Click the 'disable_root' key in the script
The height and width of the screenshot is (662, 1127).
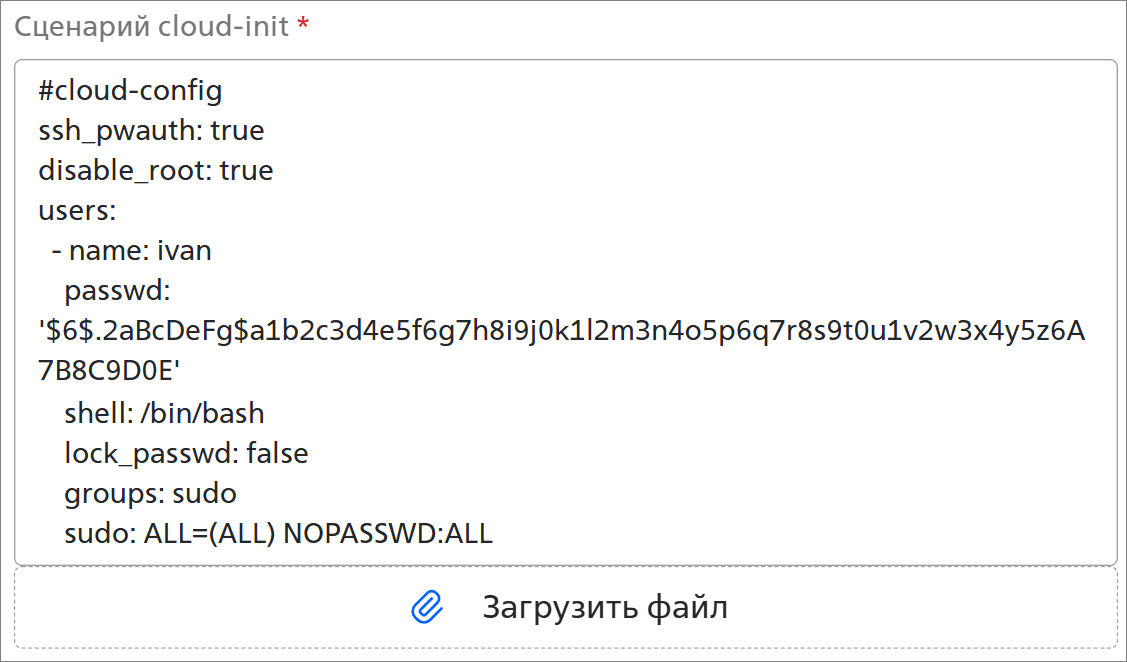tap(125, 171)
